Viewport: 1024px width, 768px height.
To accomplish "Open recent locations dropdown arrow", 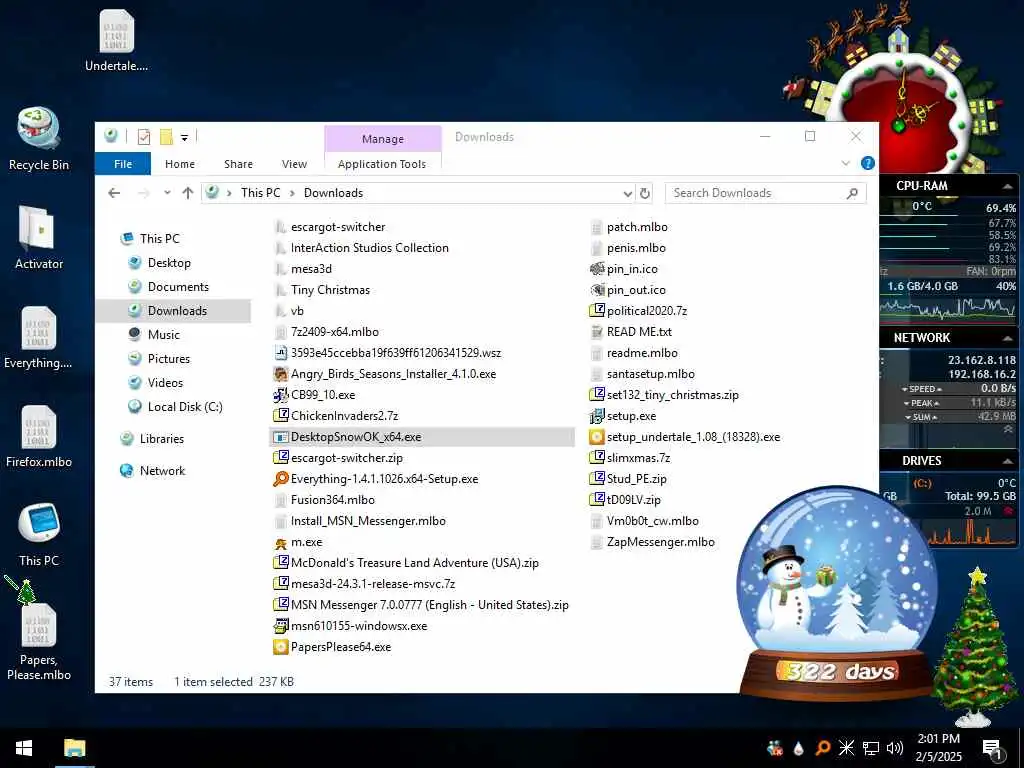I will [x=167, y=193].
